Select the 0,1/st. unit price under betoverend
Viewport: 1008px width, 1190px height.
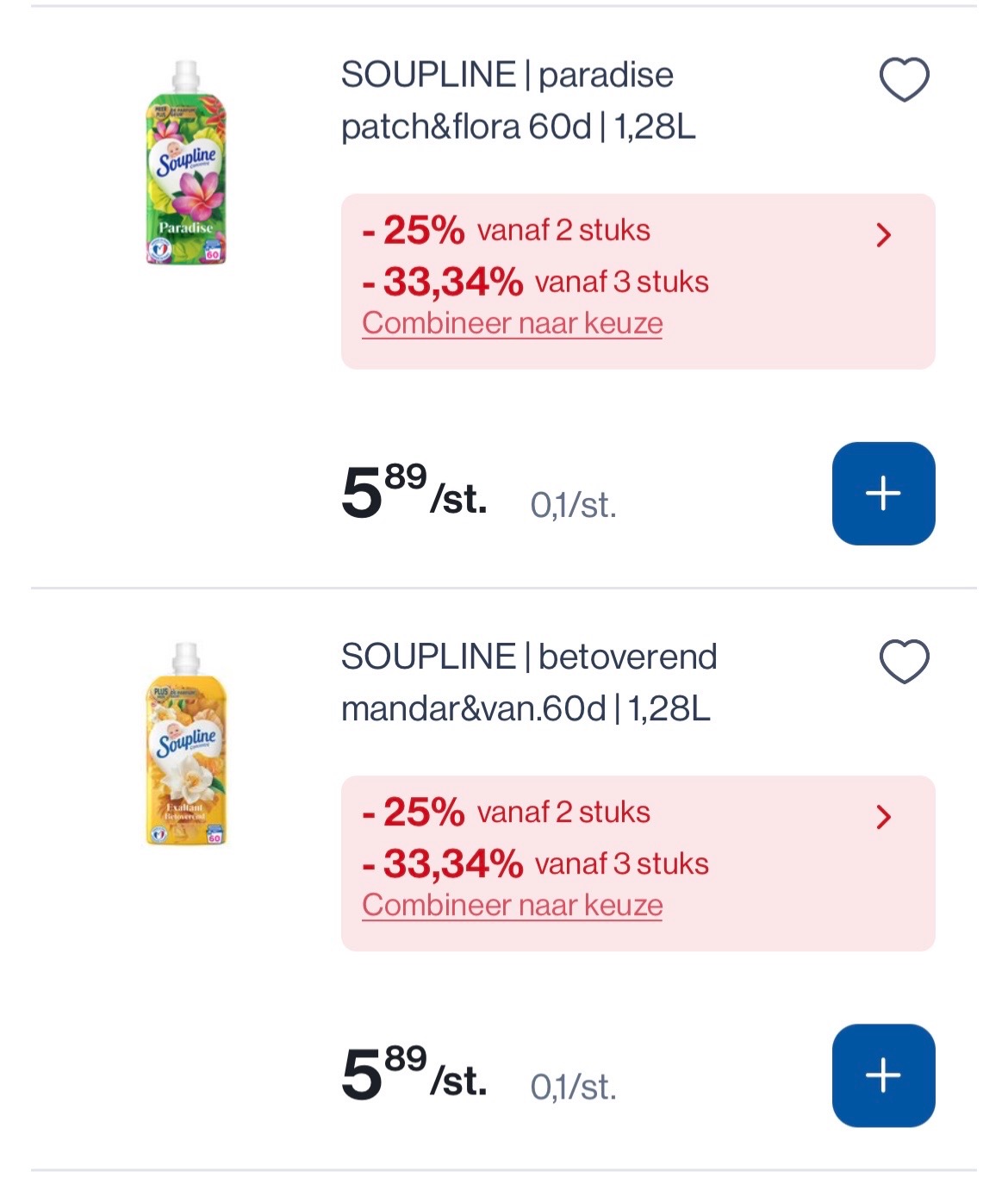pos(573,1087)
